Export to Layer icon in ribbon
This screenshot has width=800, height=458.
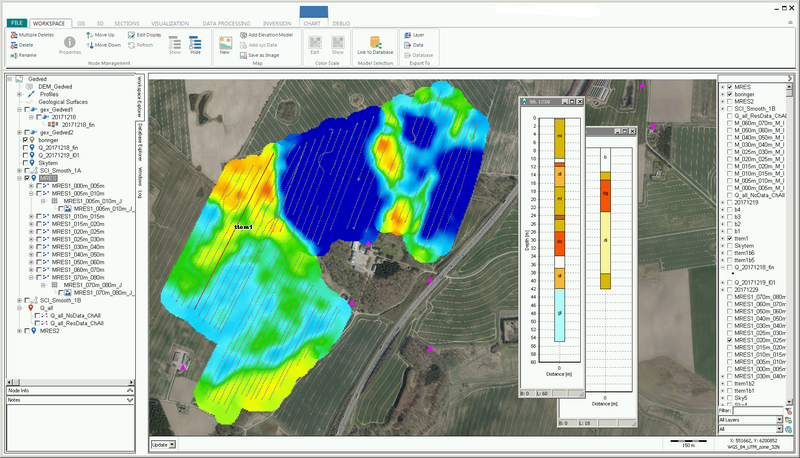coord(407,35)
